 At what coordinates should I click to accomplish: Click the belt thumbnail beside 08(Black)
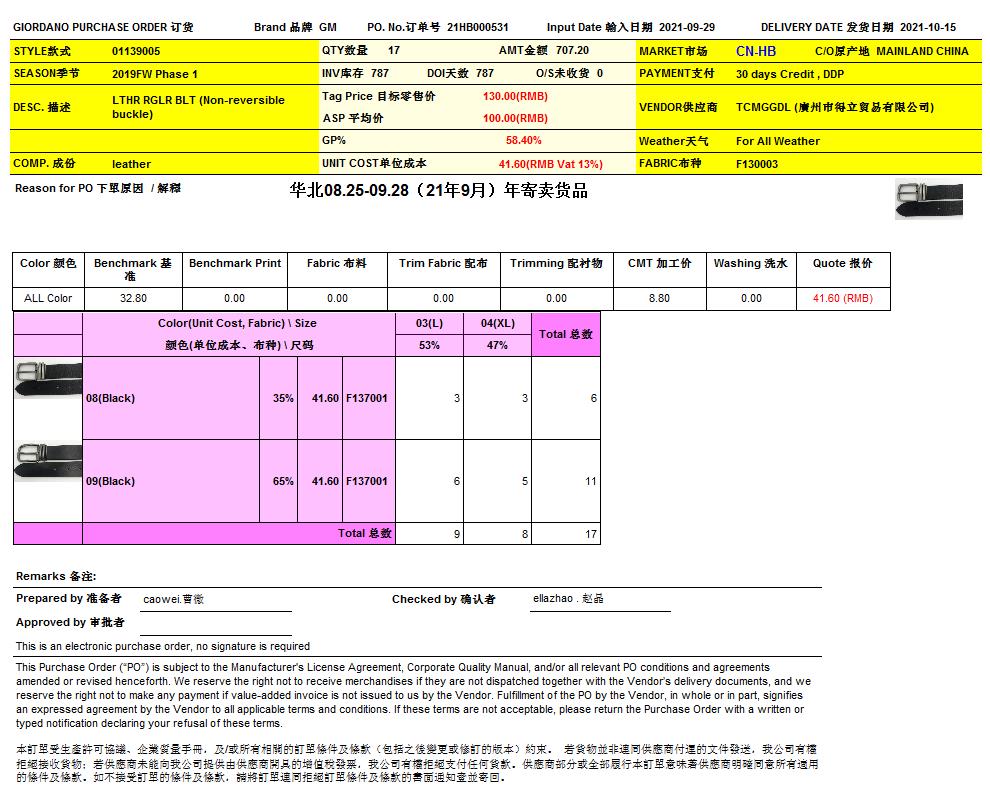[47, 378]
